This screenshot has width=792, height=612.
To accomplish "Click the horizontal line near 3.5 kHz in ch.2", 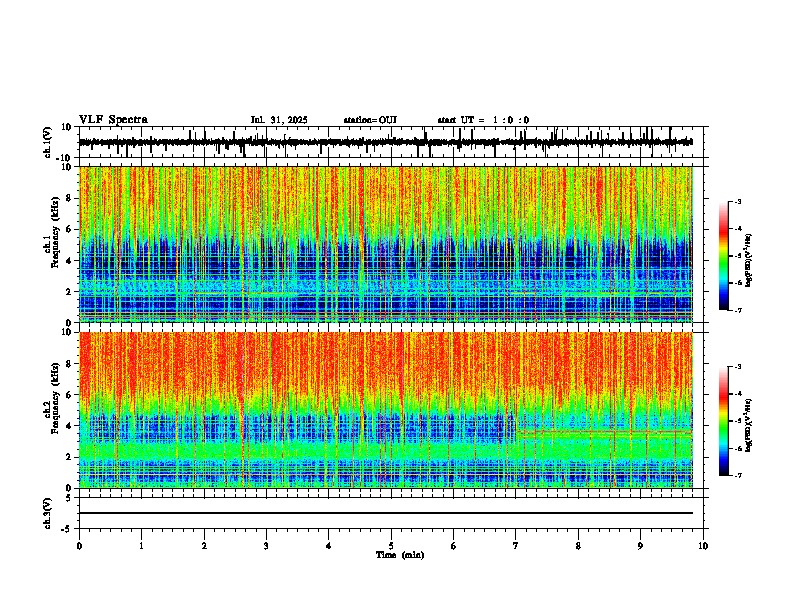I will pos(605,432).
